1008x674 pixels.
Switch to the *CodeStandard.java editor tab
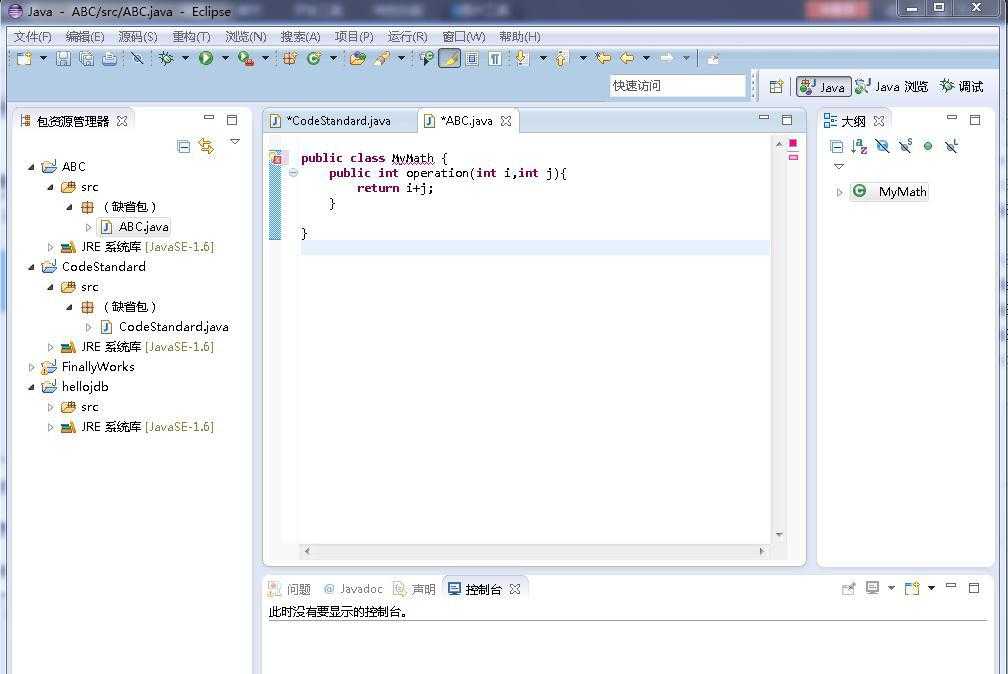pyautogui.click(x=339, y=121)
